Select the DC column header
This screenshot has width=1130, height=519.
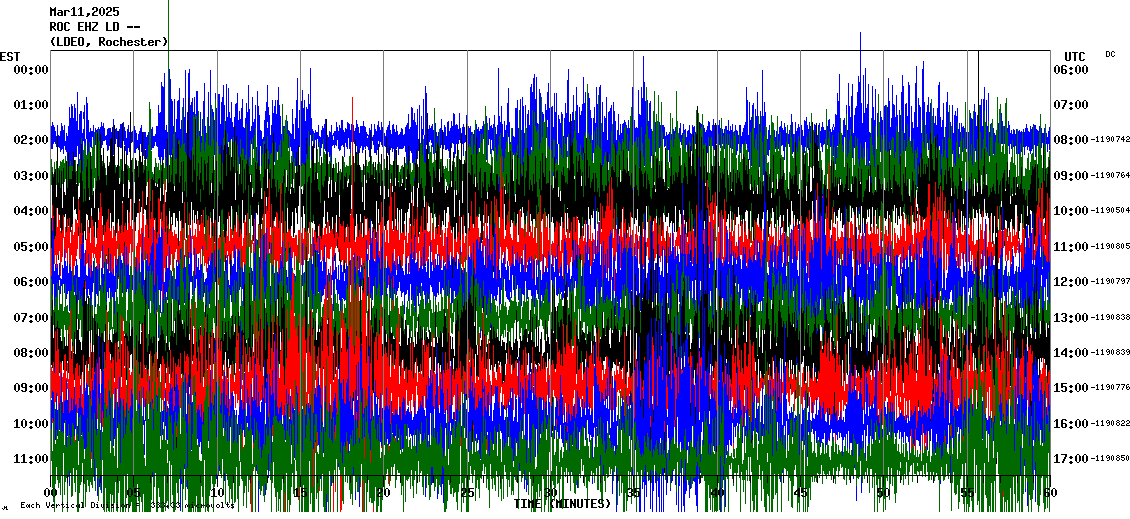click(1110, 54)
